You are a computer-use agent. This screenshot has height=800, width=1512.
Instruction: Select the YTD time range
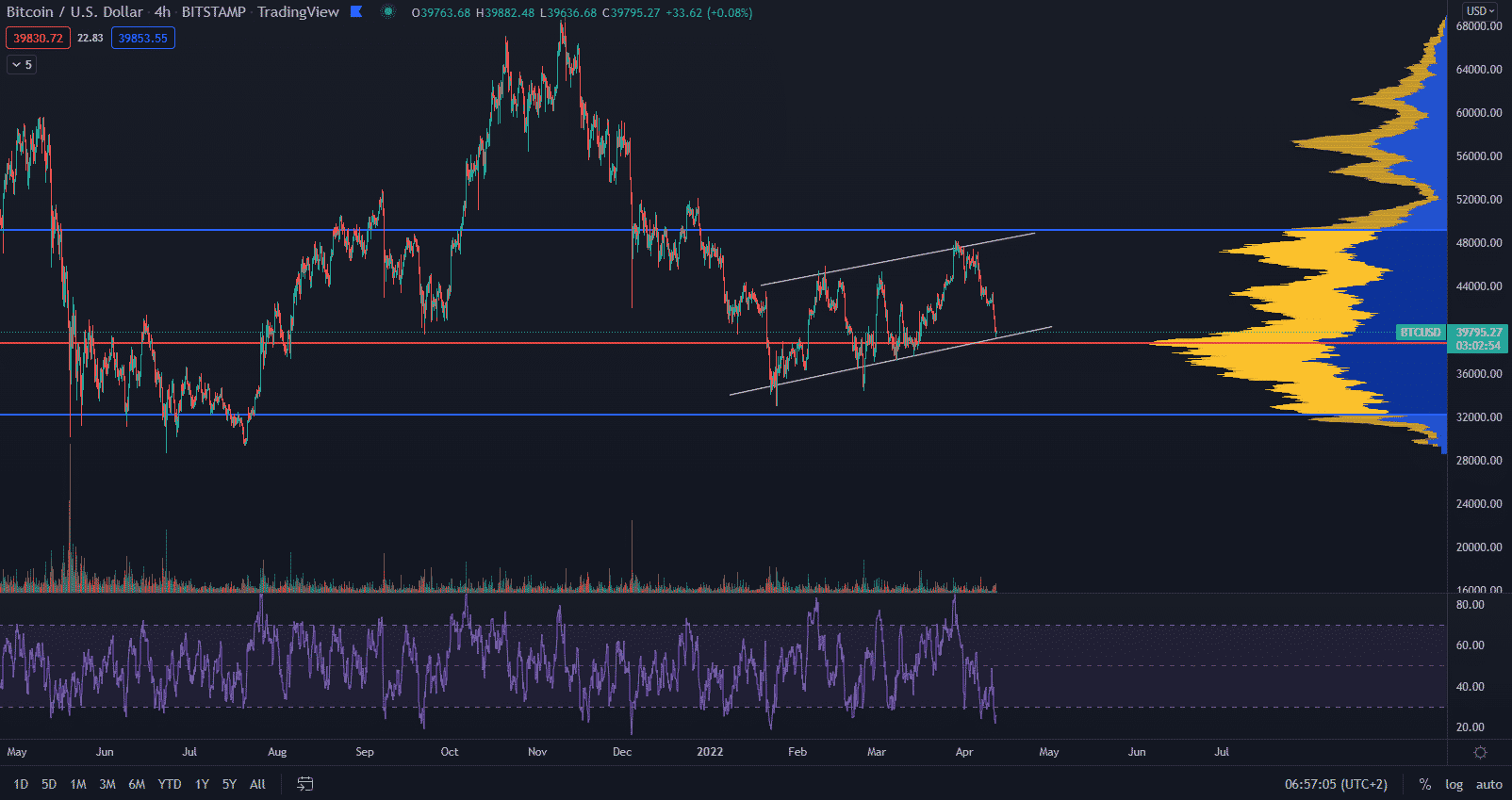[x=170, y=784]
